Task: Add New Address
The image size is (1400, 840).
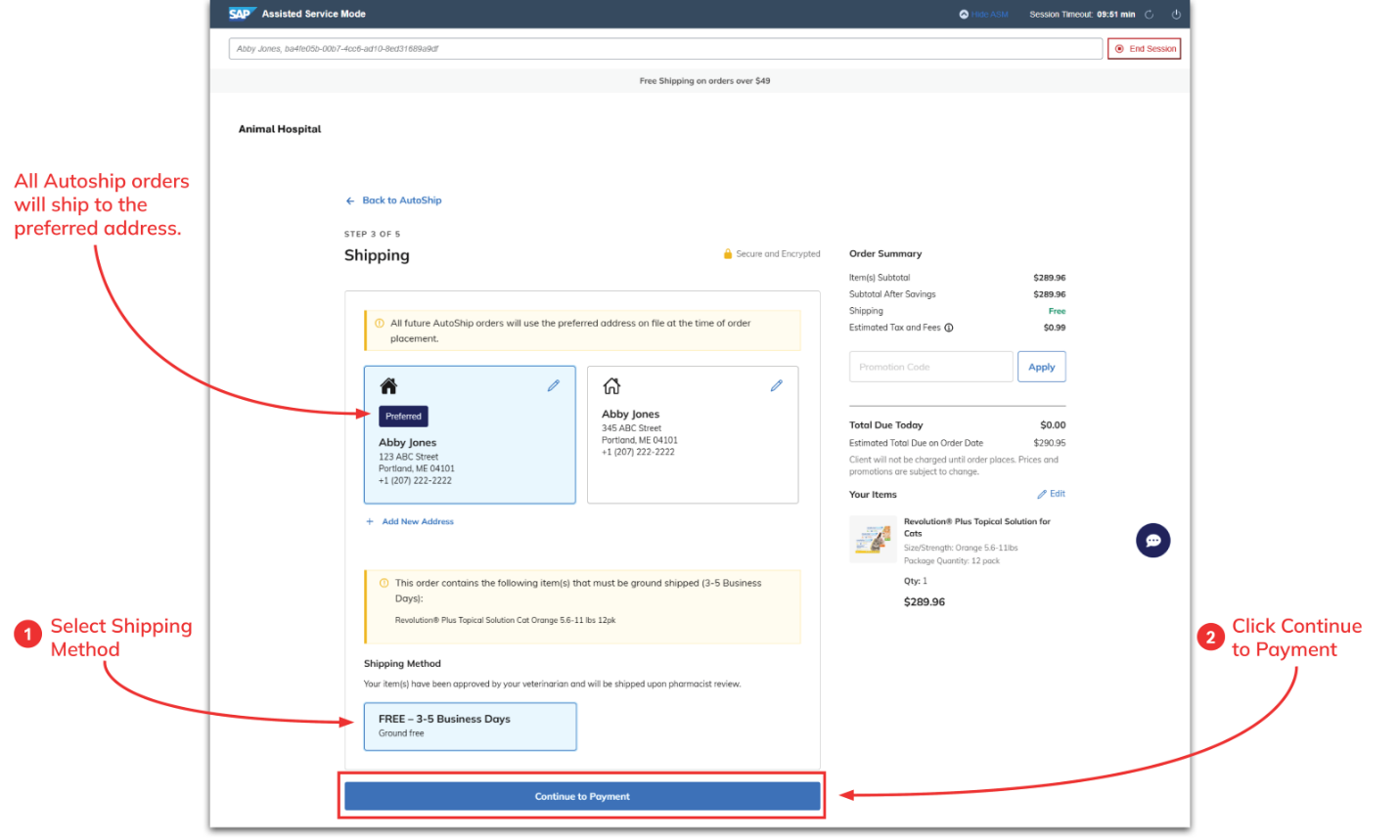Action: point(418,522)
